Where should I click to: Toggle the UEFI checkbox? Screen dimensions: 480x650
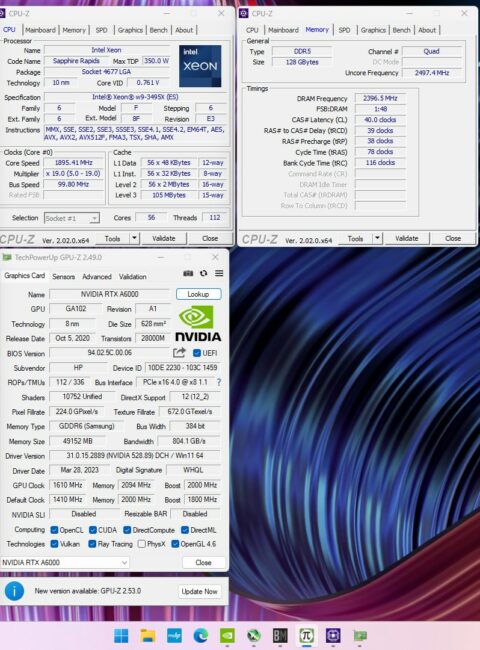[197, 353]
